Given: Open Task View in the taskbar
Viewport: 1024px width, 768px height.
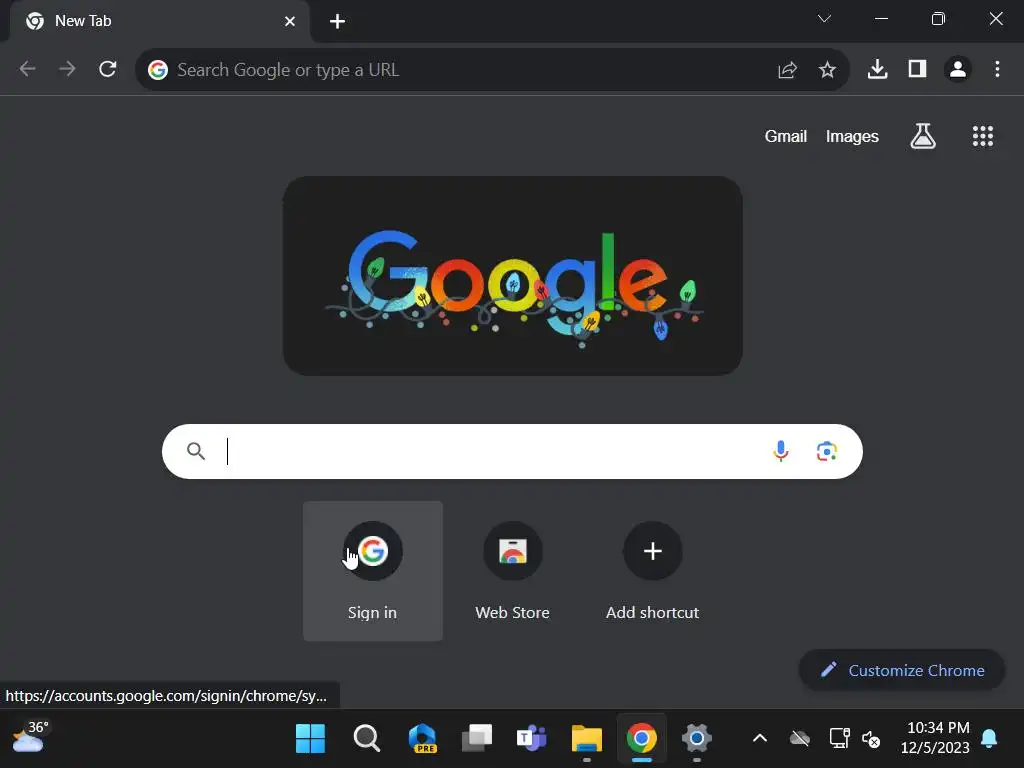Looking at the screenshot, I should pos(477,739).
